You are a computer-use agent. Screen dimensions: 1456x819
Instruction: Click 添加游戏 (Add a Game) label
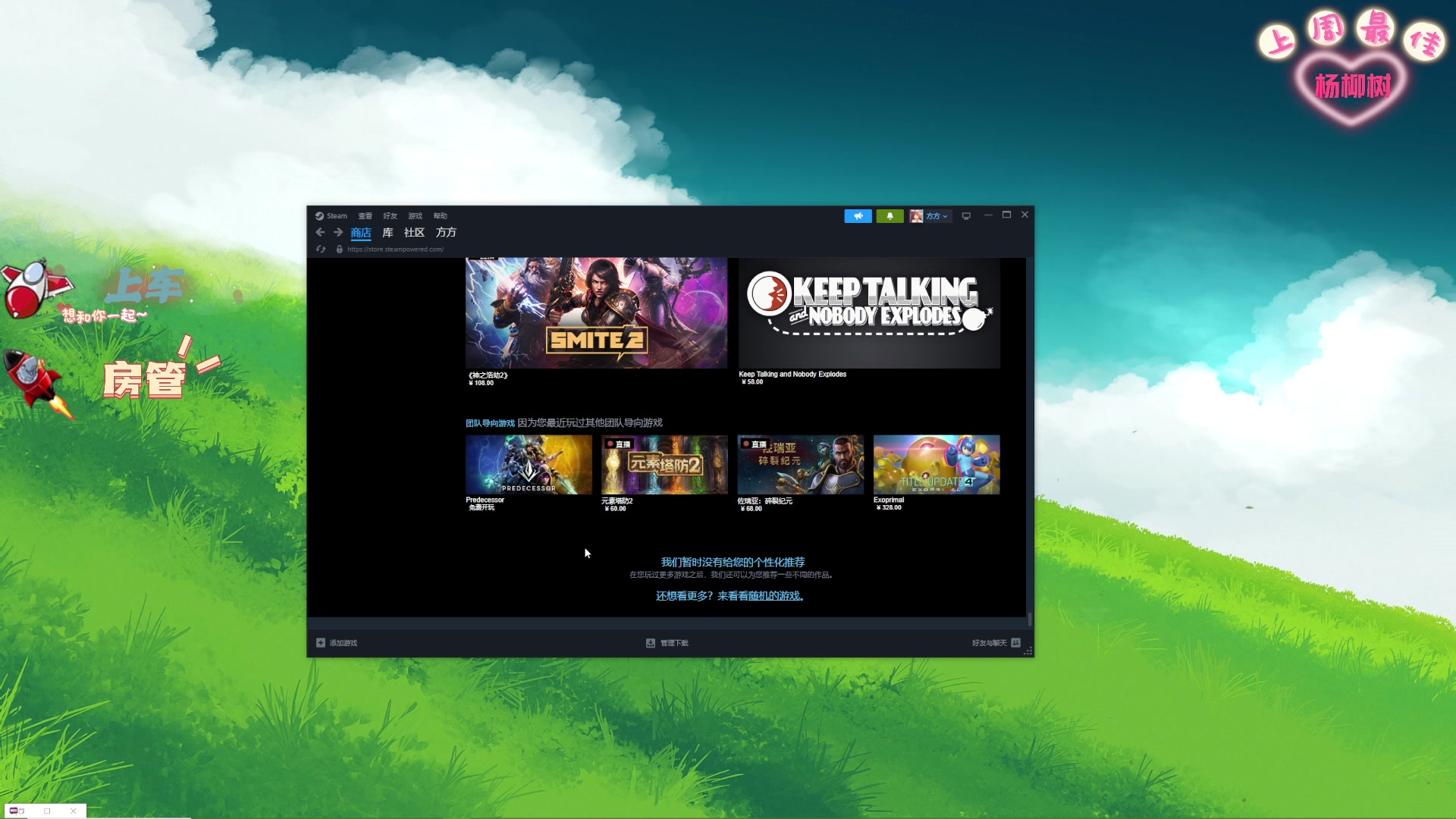pos(344,643)
